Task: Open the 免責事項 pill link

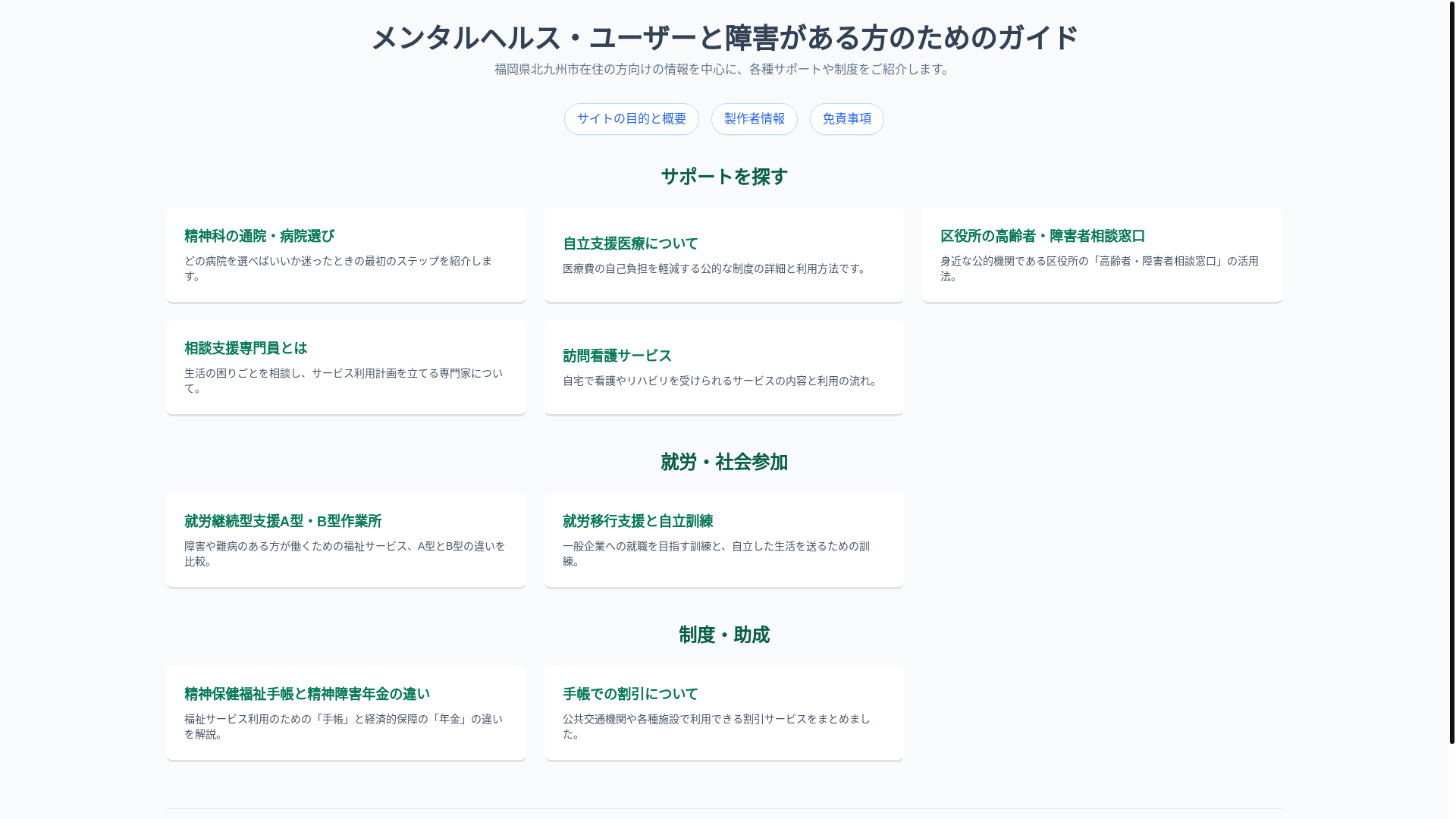Action: point(846,119)
